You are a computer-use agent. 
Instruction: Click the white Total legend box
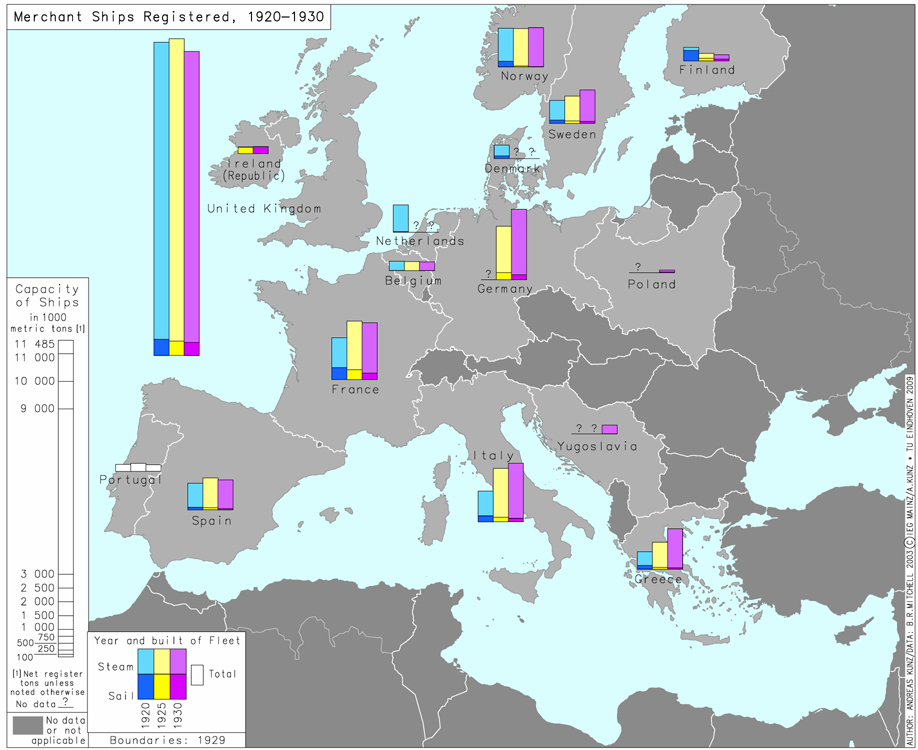[197, 675]
